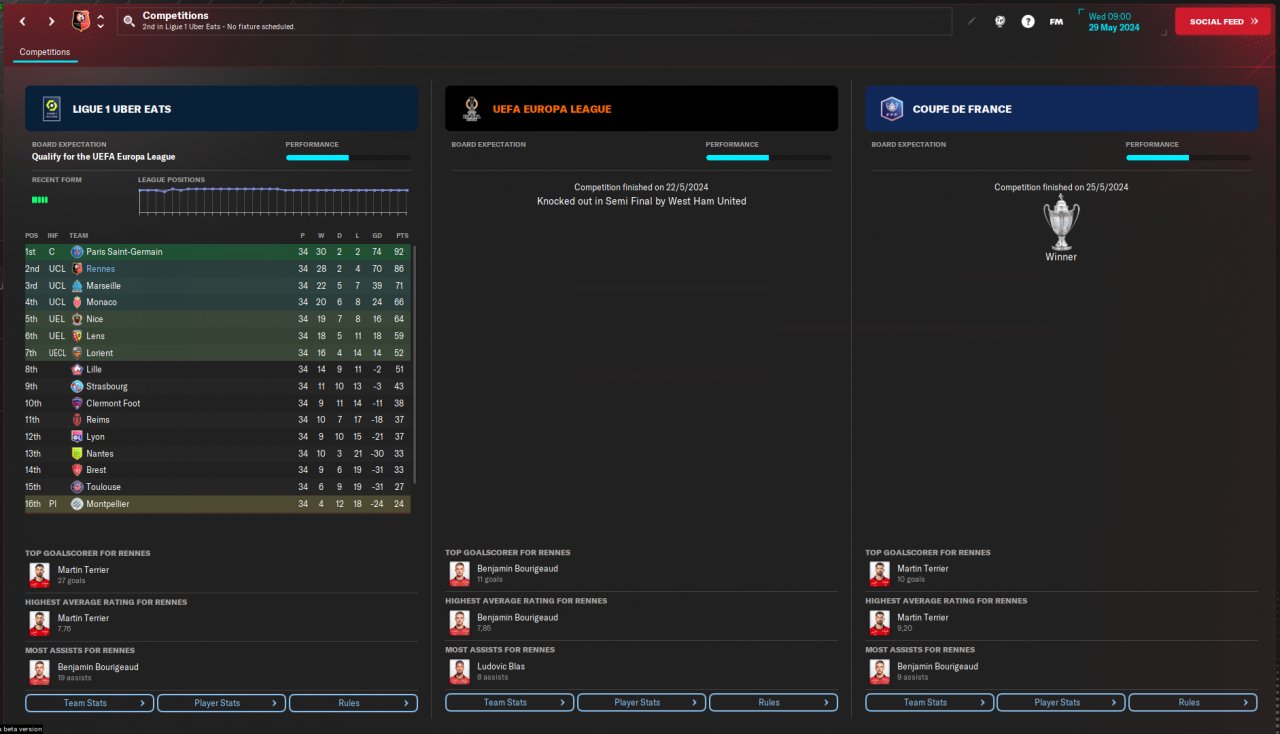Open the Social Feed panel

(x=1223, y=21)
